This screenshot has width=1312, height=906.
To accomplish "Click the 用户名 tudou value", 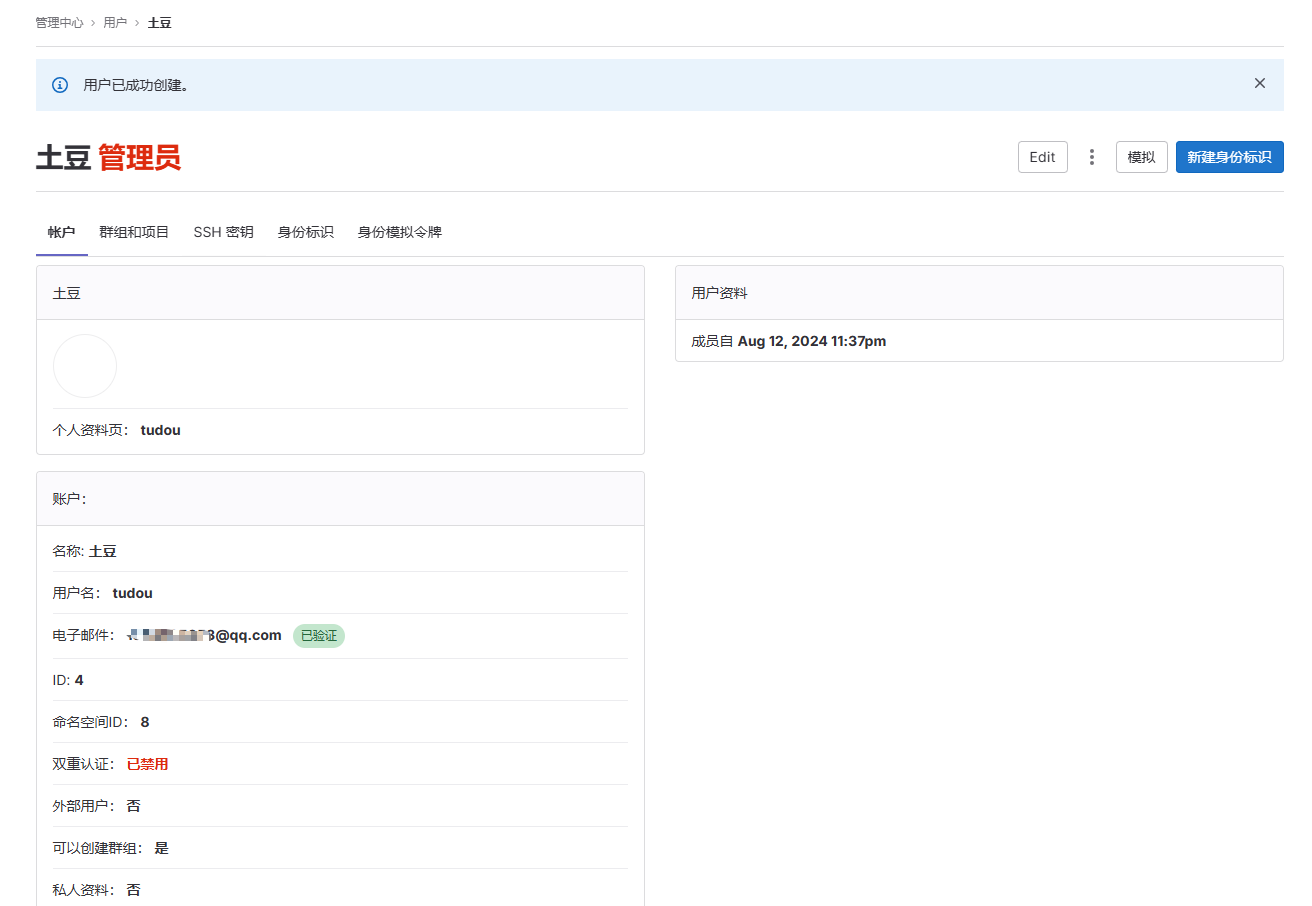I will [x=132, y=593].
